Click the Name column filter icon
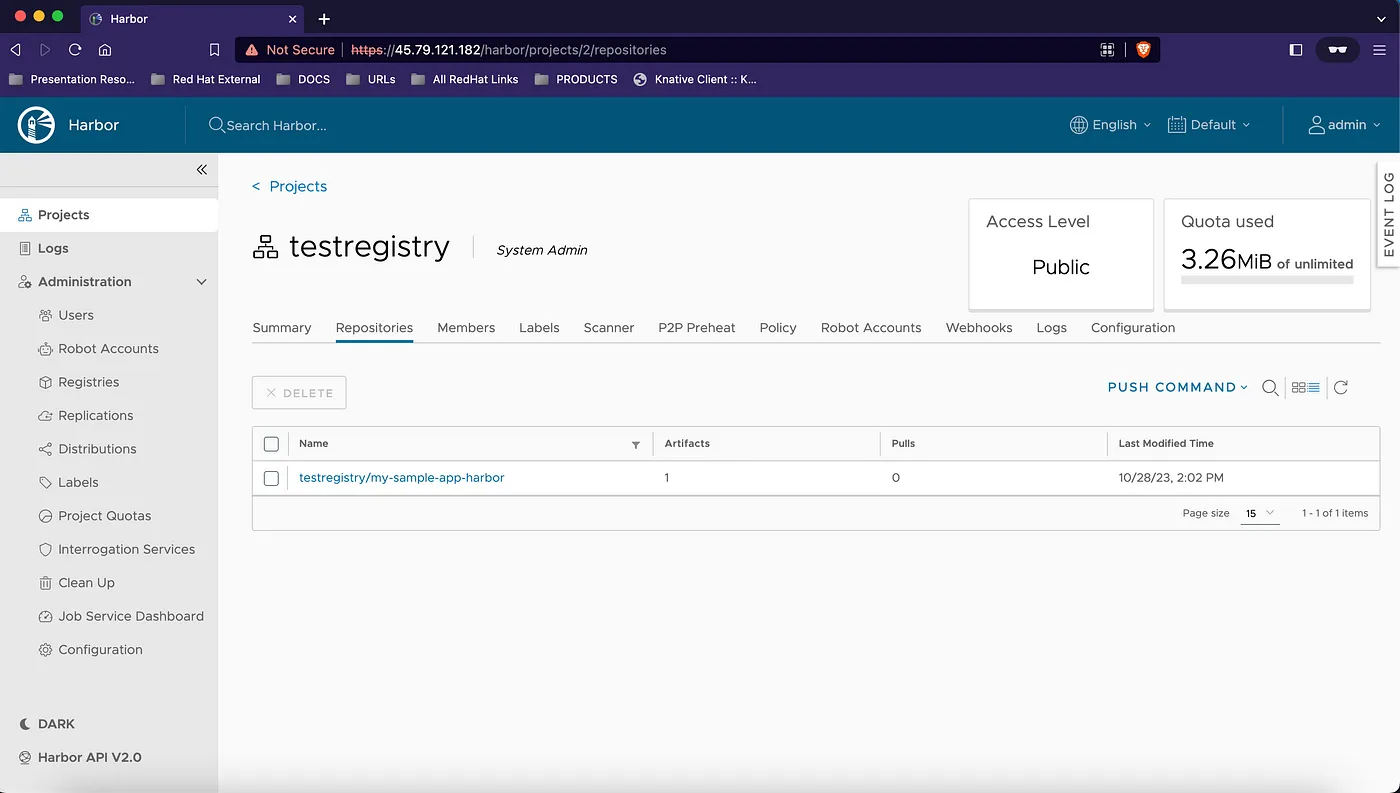1400x793 pixels. pos(636,444)
